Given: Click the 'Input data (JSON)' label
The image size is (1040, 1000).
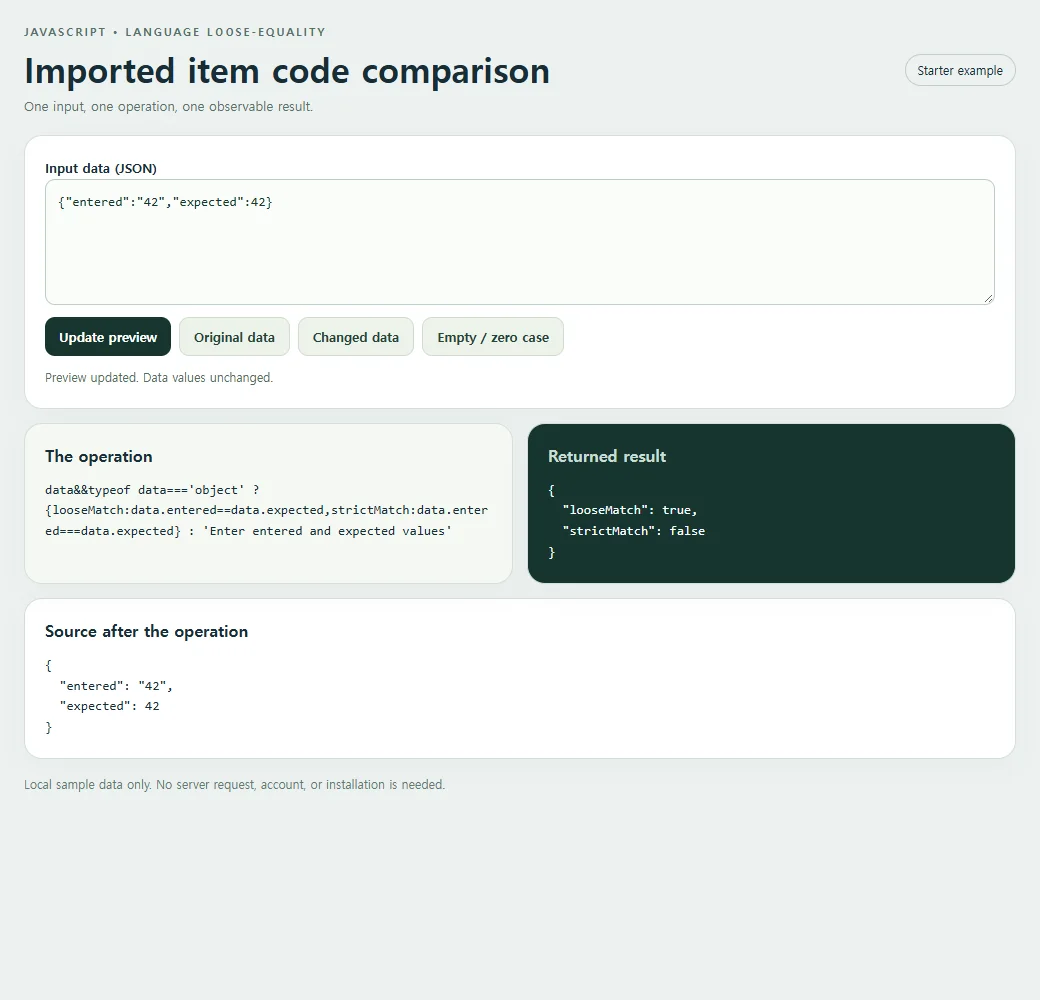Looking at the screenshot, I should [101, 168].
